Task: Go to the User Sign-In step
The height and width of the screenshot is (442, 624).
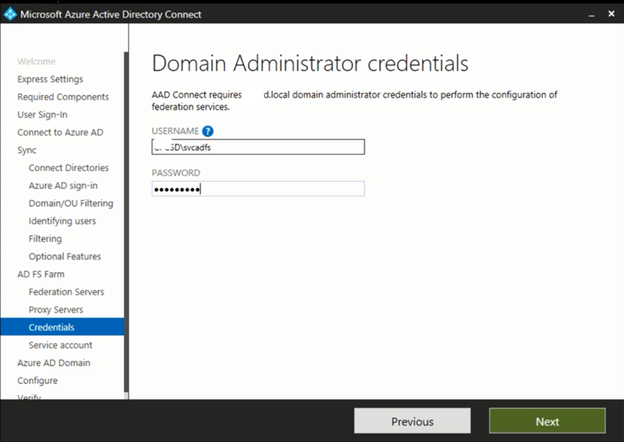Action: pyautogui.click(x=42, y=115)
